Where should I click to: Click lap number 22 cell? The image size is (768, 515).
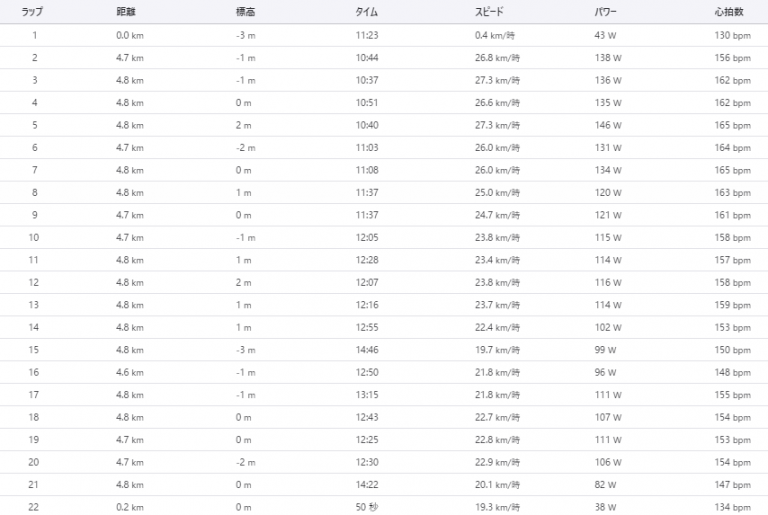[34, 506]
